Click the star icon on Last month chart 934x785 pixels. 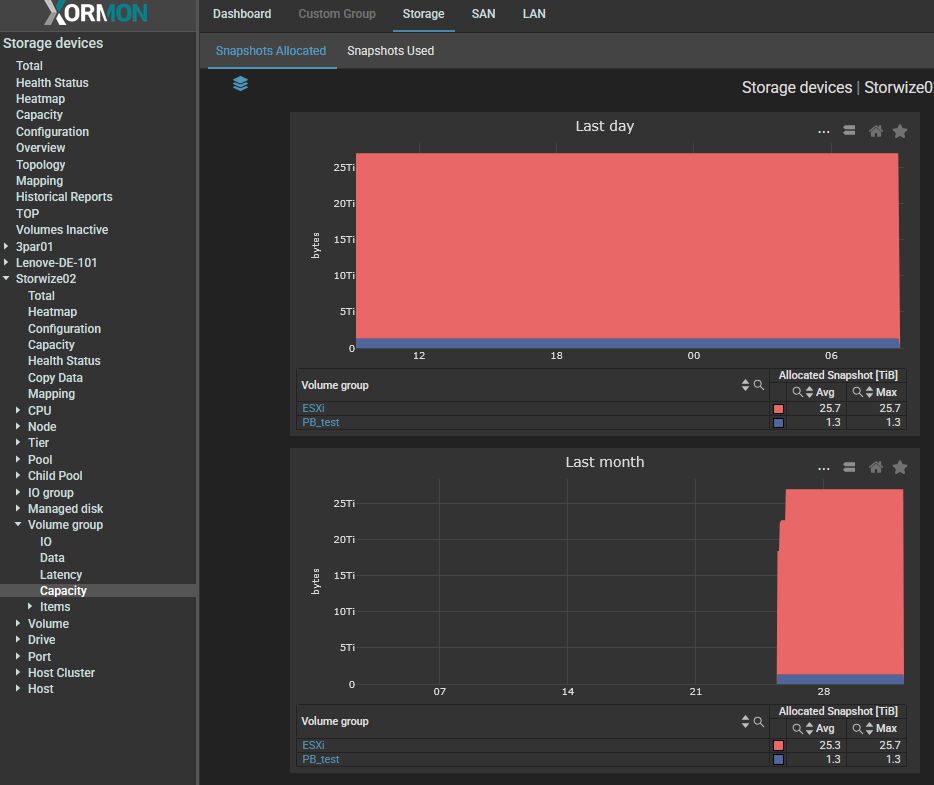tap(899, 467)
